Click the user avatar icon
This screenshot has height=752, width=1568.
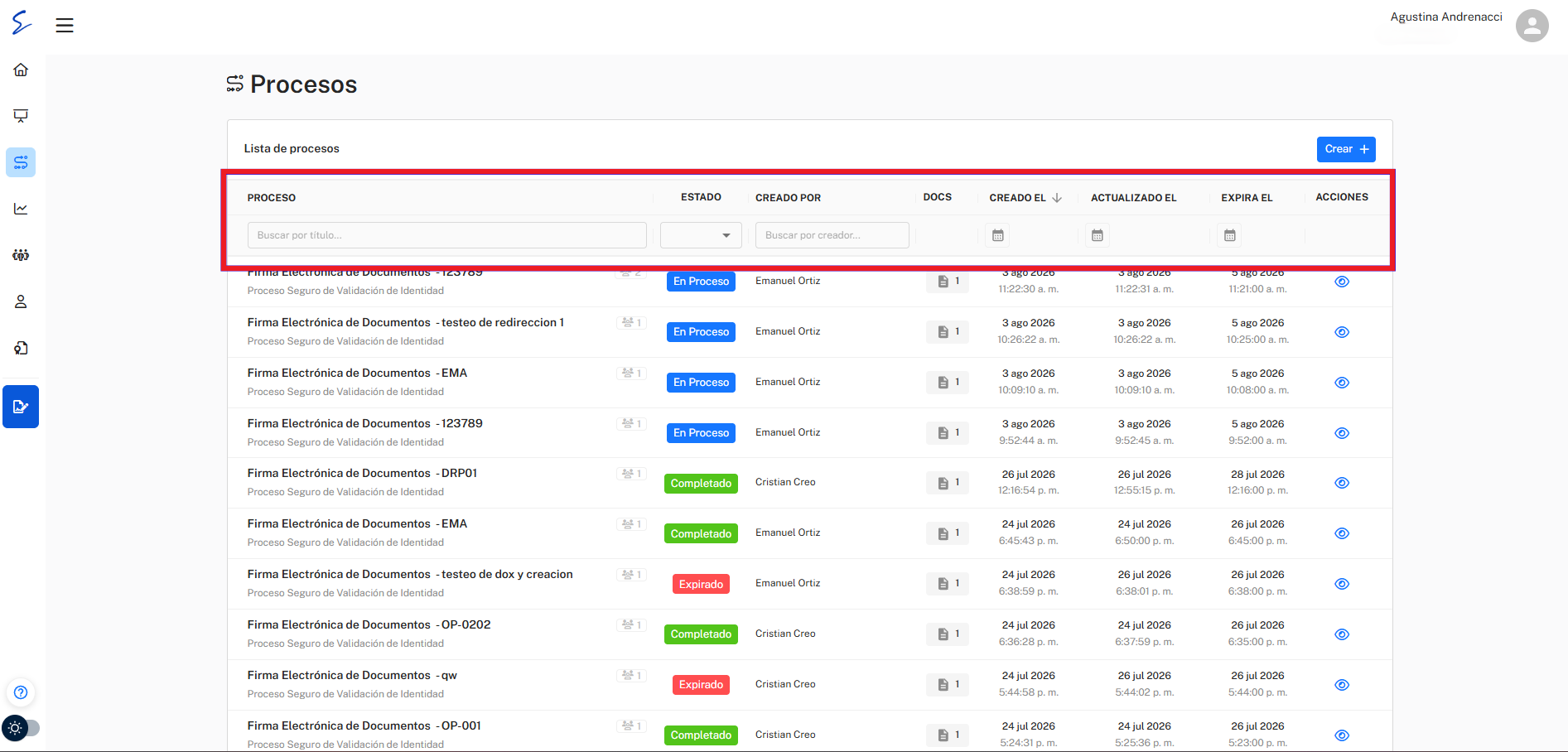coord(1532,26)
